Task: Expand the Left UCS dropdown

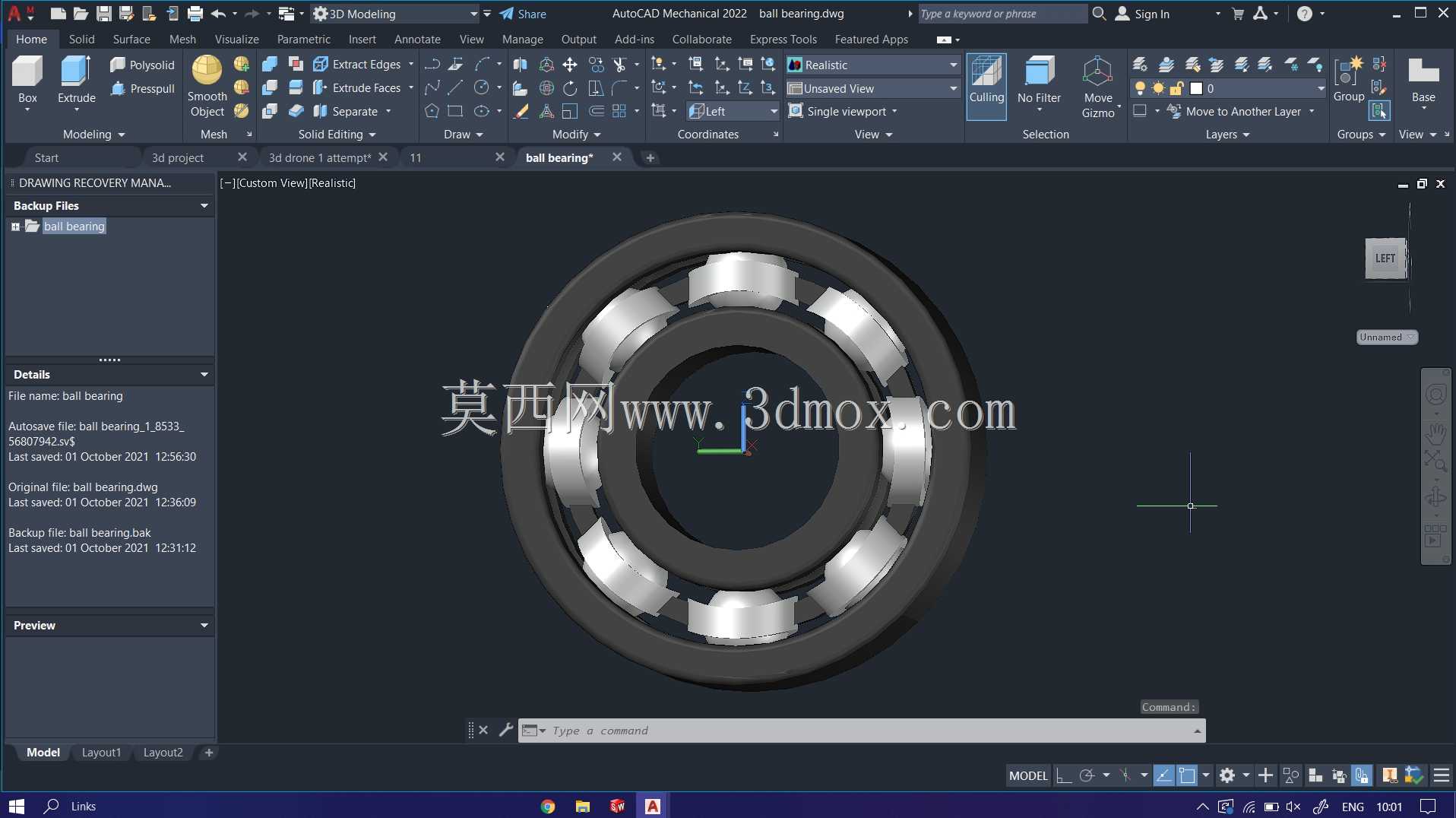Action: point(733,111)
